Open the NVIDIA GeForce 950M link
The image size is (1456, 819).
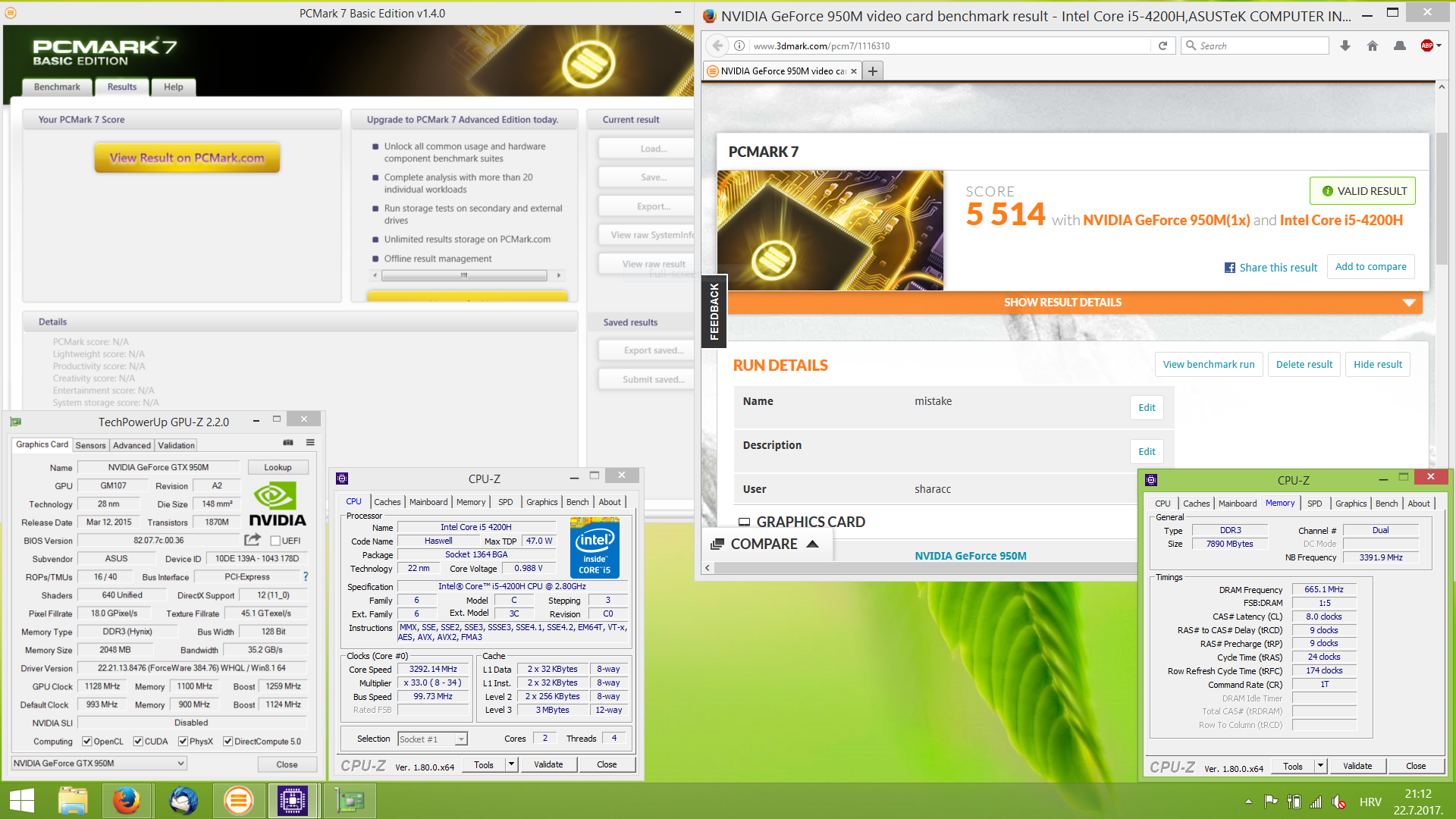click(x=971, y=556)
